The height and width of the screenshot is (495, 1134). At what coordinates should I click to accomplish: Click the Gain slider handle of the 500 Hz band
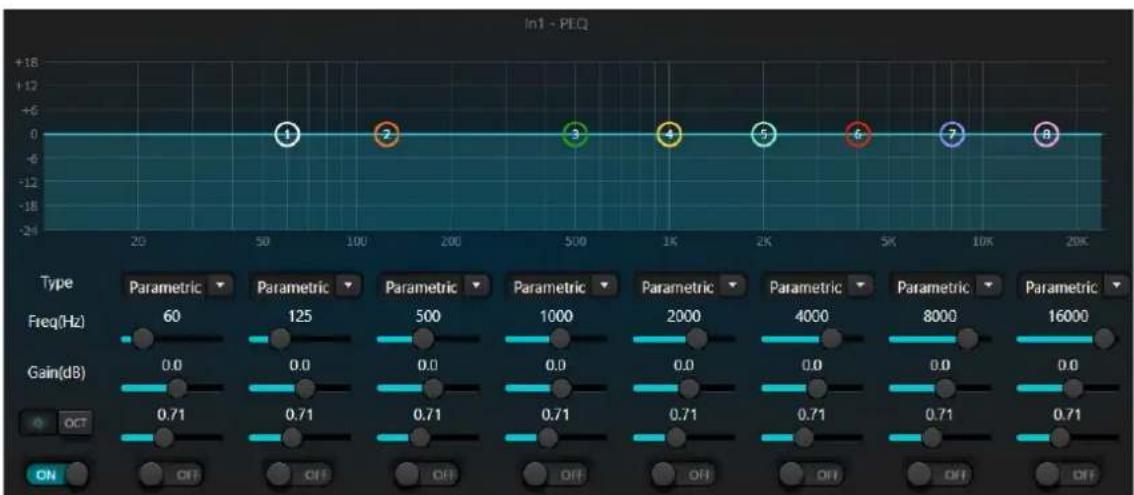click(x=433, y=388)
